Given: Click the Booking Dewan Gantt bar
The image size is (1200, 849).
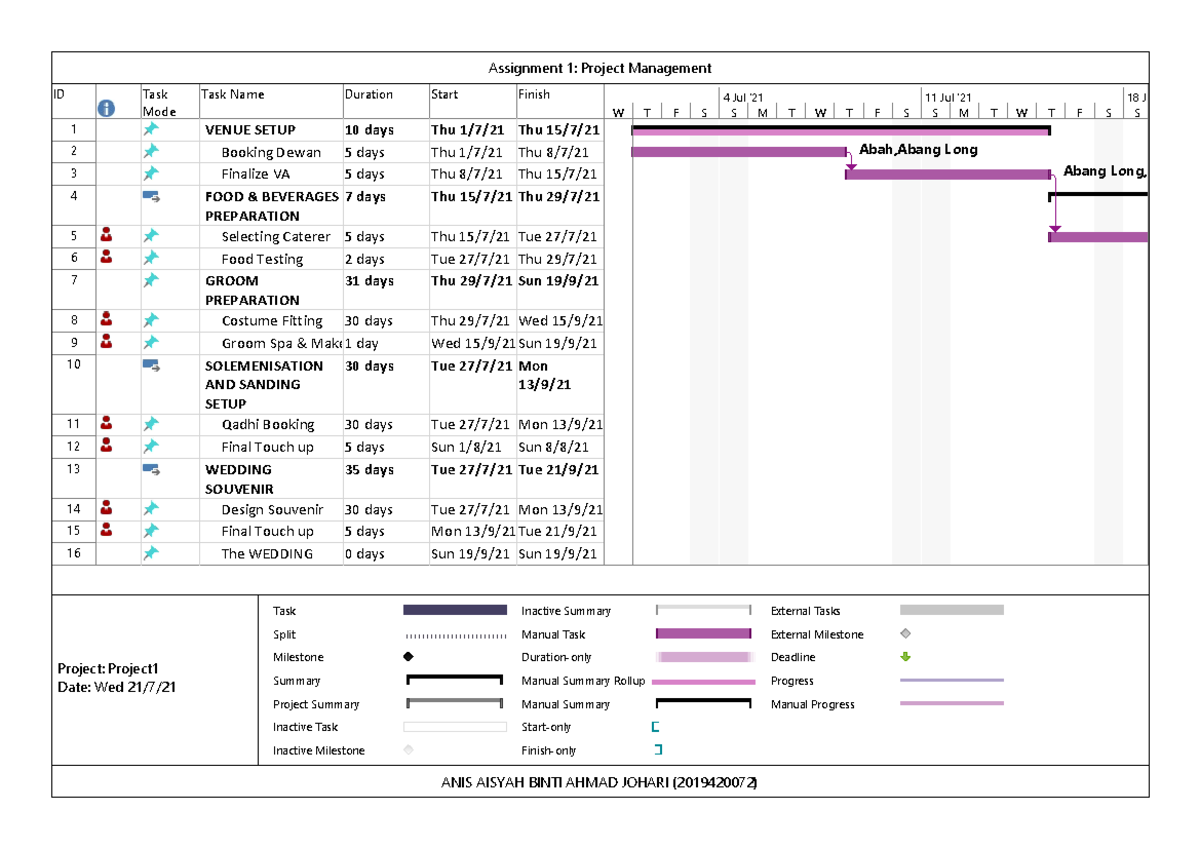Looking at the screenshot, I should coord(738,152).
